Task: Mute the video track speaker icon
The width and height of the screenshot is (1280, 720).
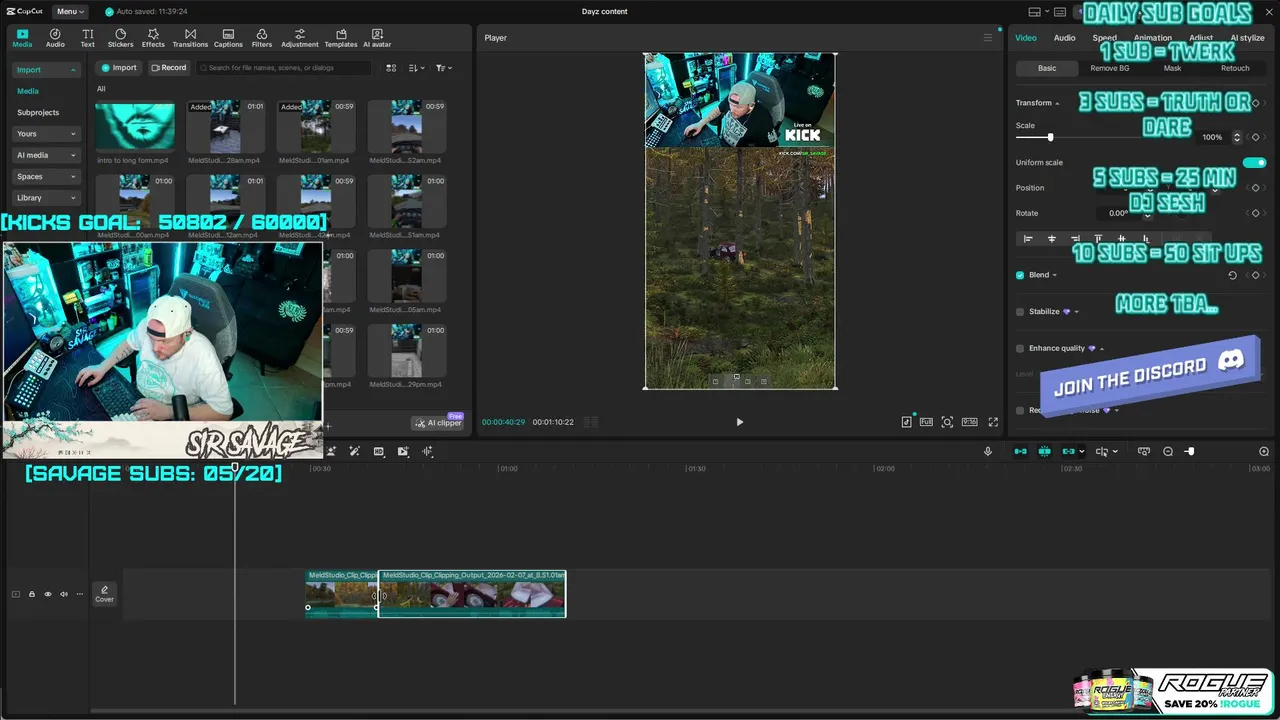Action: click(x=64, y=594)
